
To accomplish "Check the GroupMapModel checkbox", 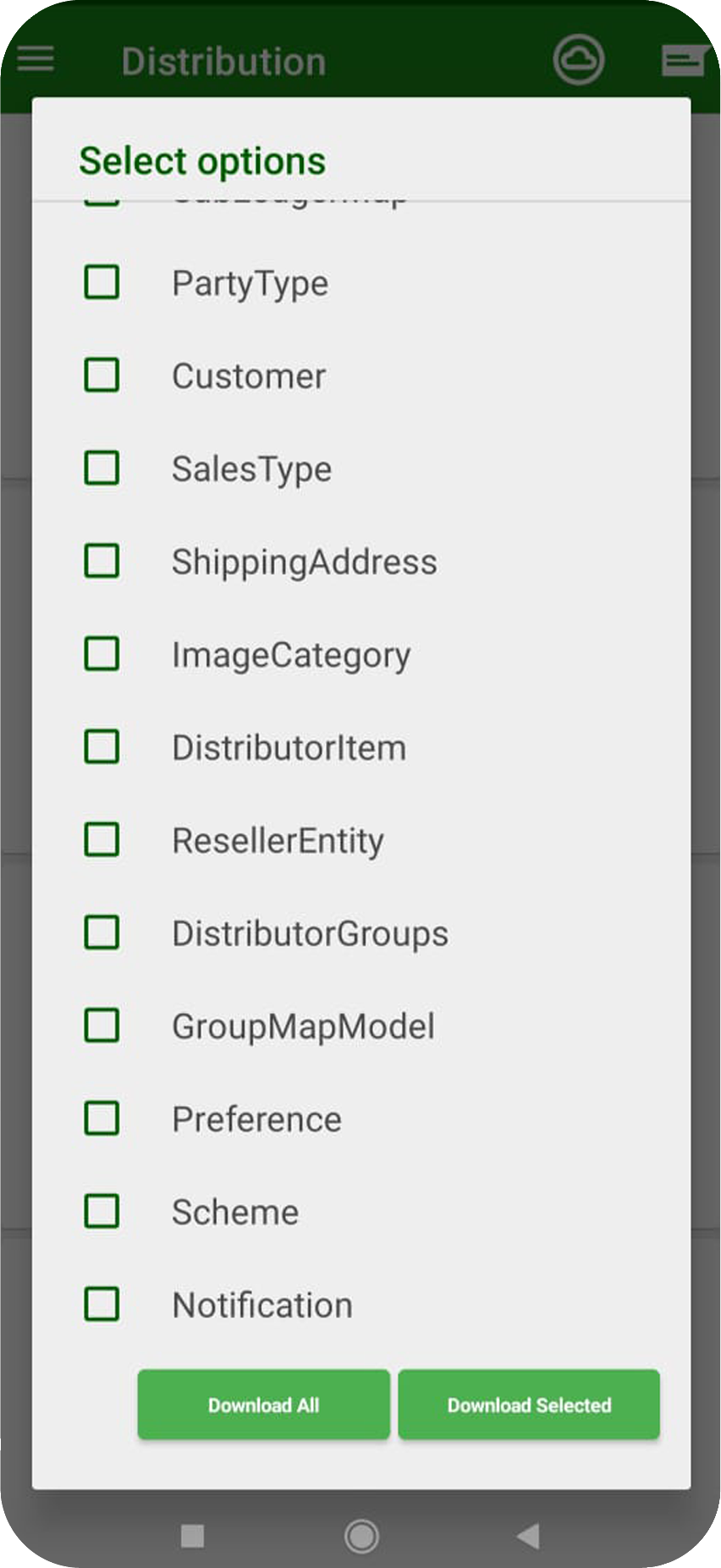I will (x=102, y=1026).
